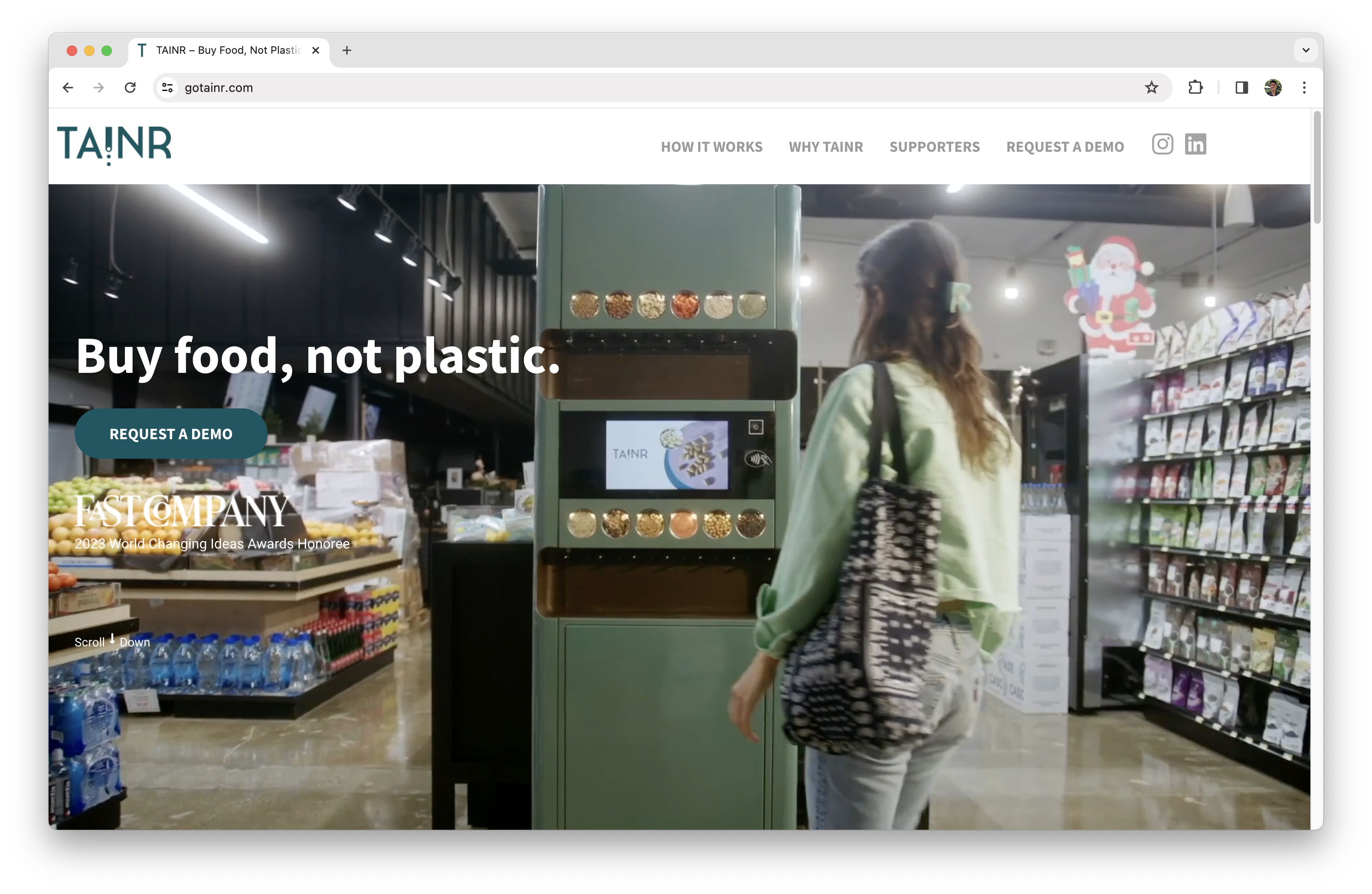Click Request A Demo hero button

click(171, 434)
